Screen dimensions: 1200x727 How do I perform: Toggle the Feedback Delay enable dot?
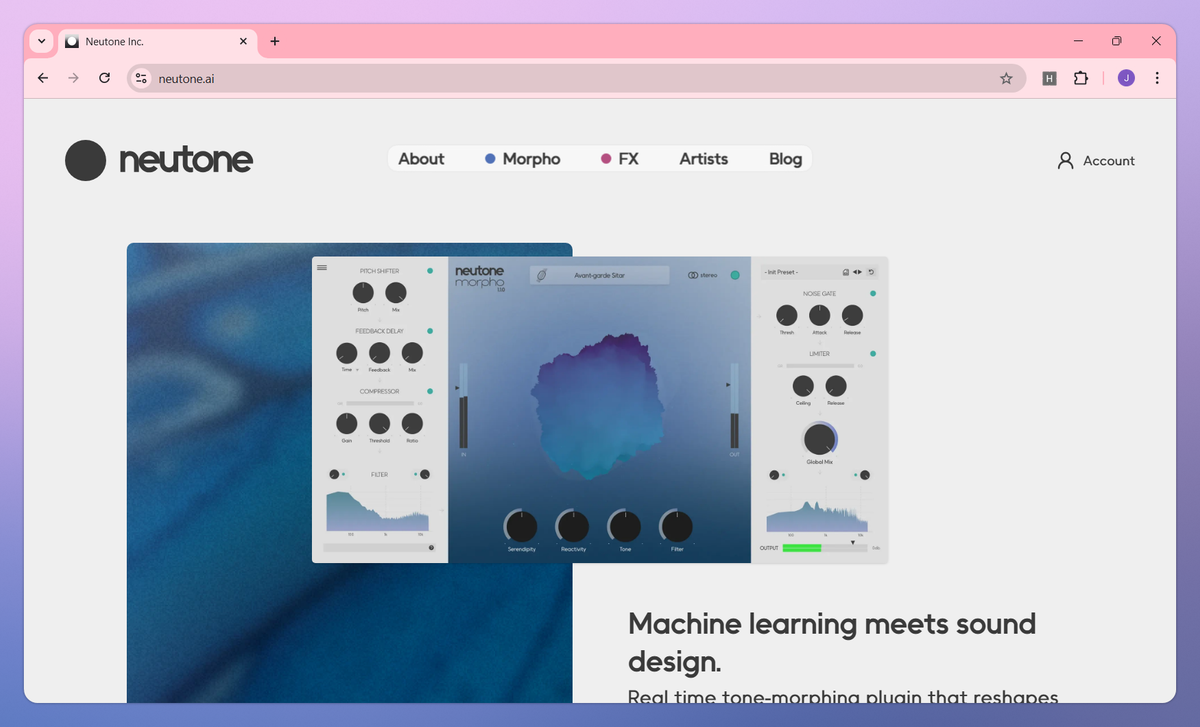430,331
